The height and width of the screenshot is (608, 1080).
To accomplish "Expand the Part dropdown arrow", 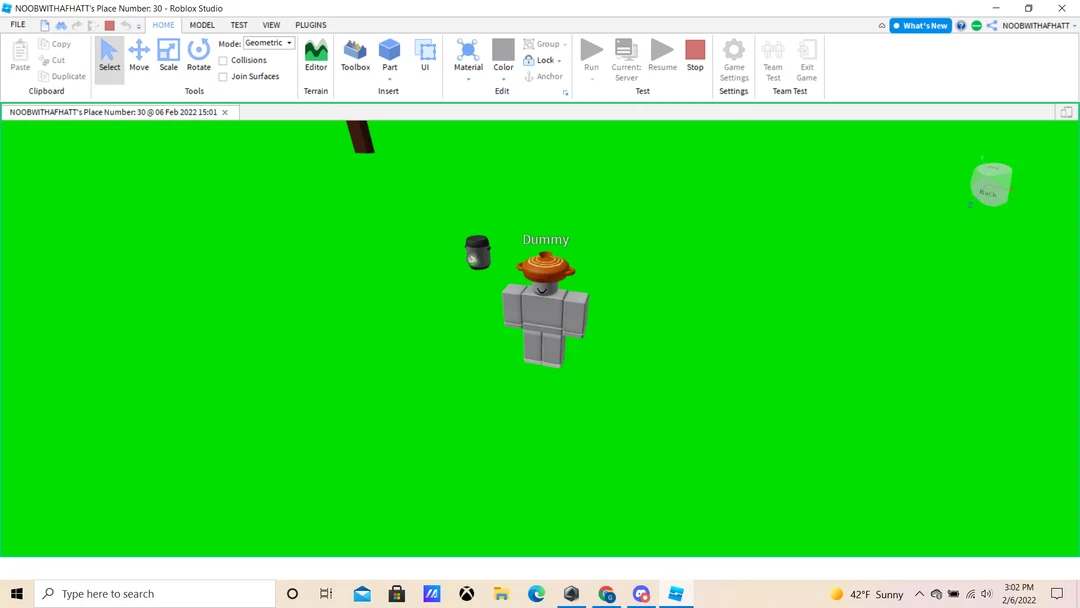I will click(x=390, y=79).
